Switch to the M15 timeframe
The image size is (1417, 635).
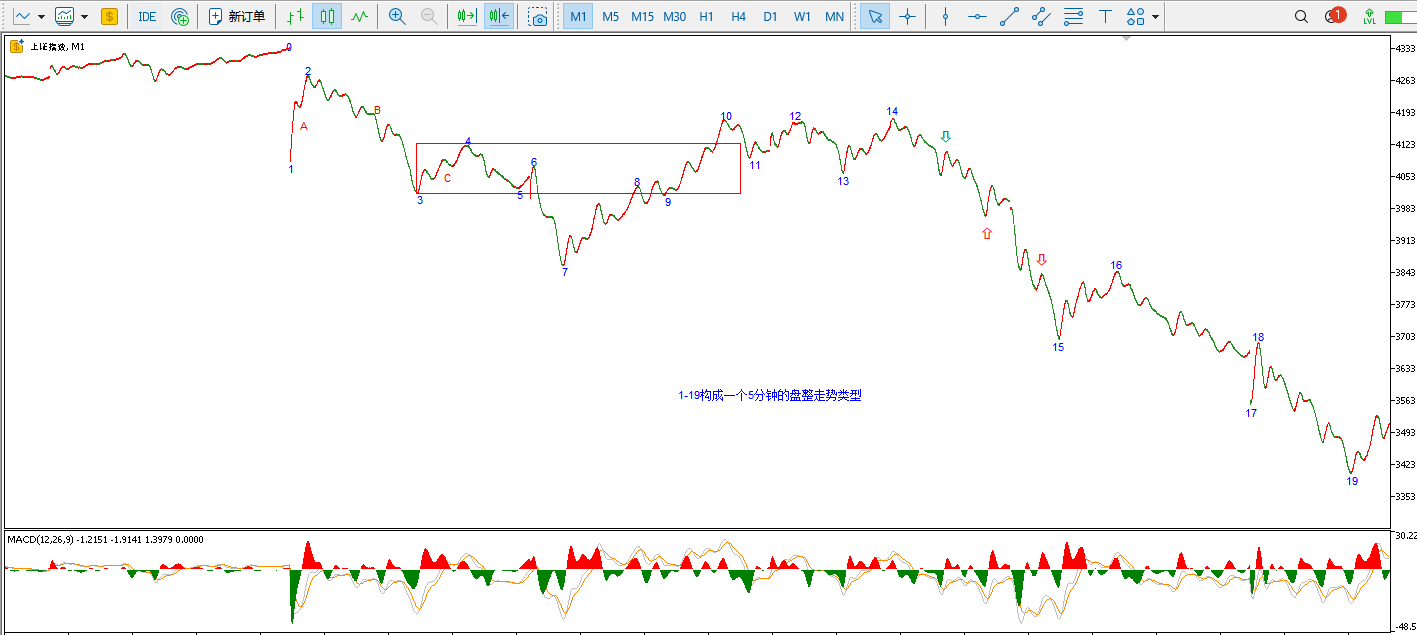pyautogui.click(x=642, y=16)
